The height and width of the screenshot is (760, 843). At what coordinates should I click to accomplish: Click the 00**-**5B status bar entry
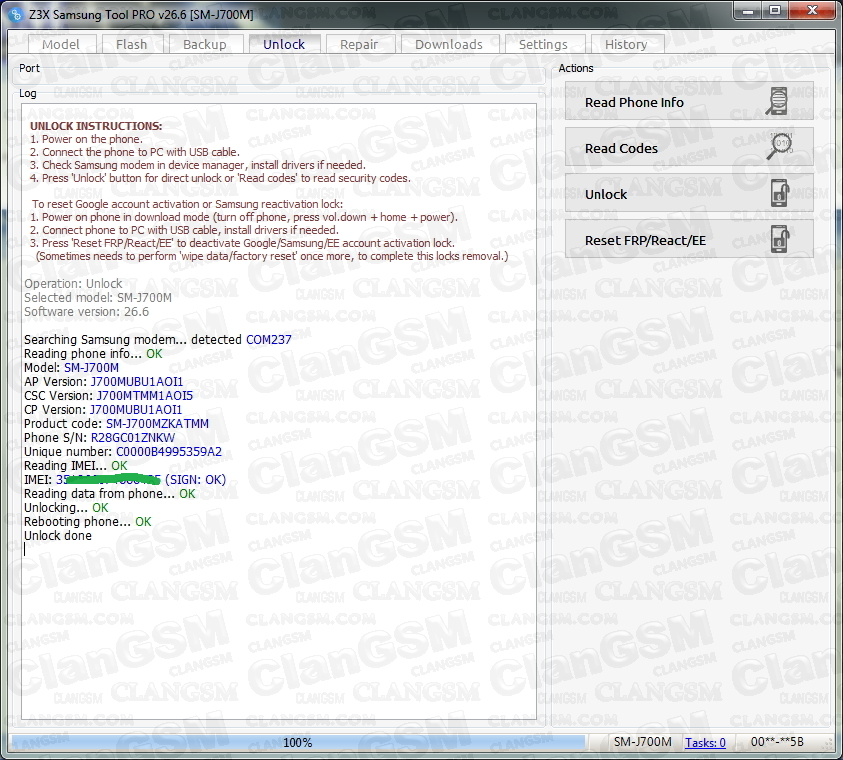777,742
